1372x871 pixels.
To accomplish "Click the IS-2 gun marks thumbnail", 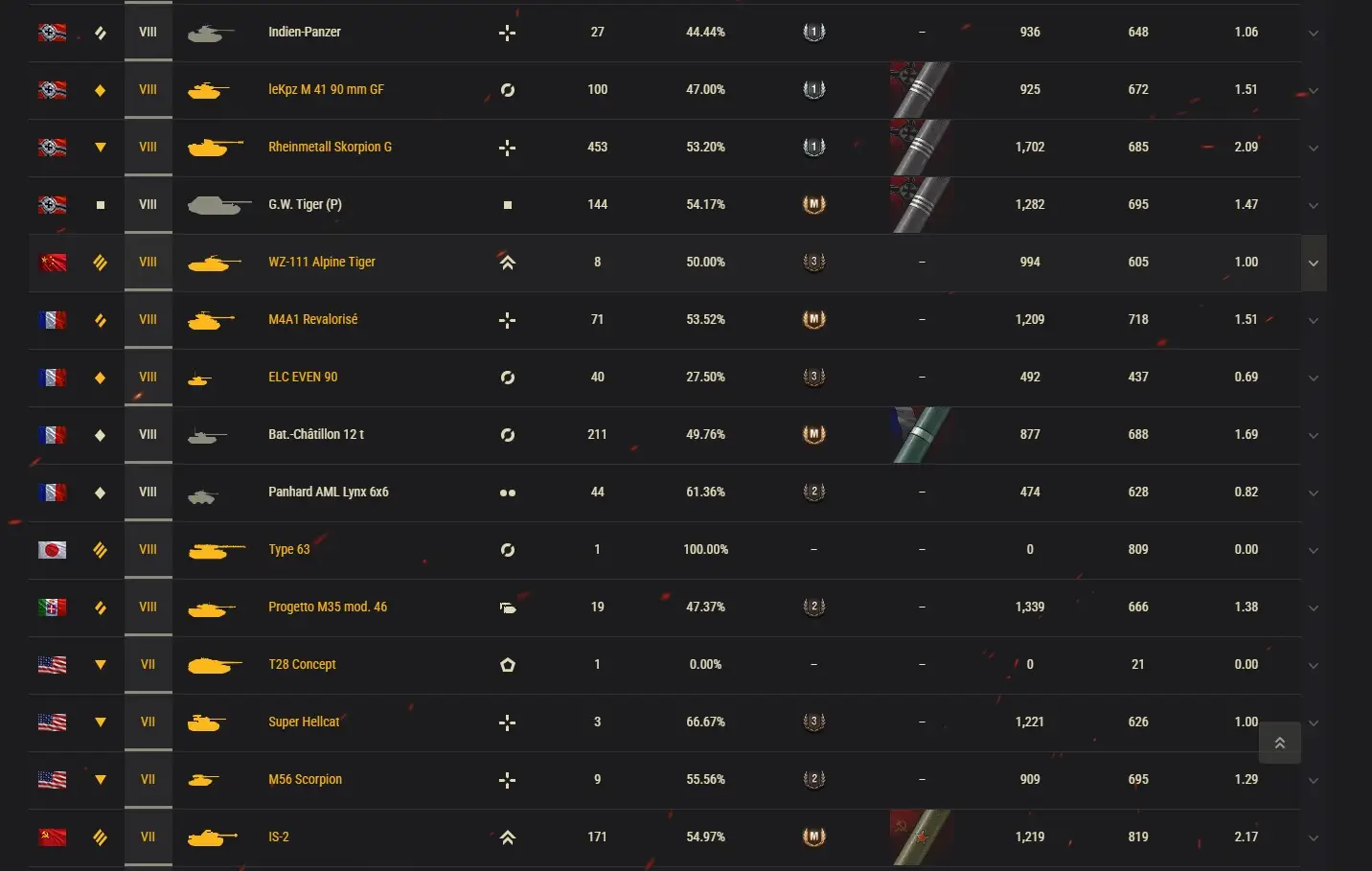I will pyautogui.click(x=921, y=837).
